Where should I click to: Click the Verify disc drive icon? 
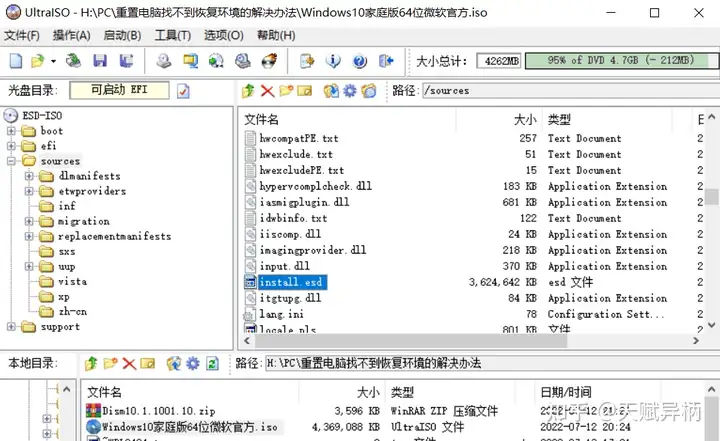[x=242, y=61]
